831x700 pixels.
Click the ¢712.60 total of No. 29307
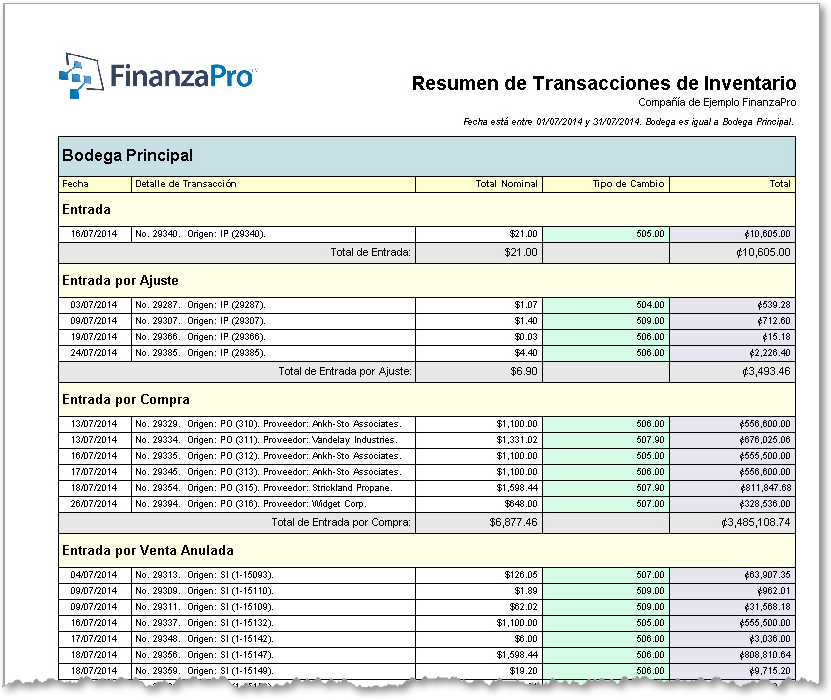(x=774, y=321)
